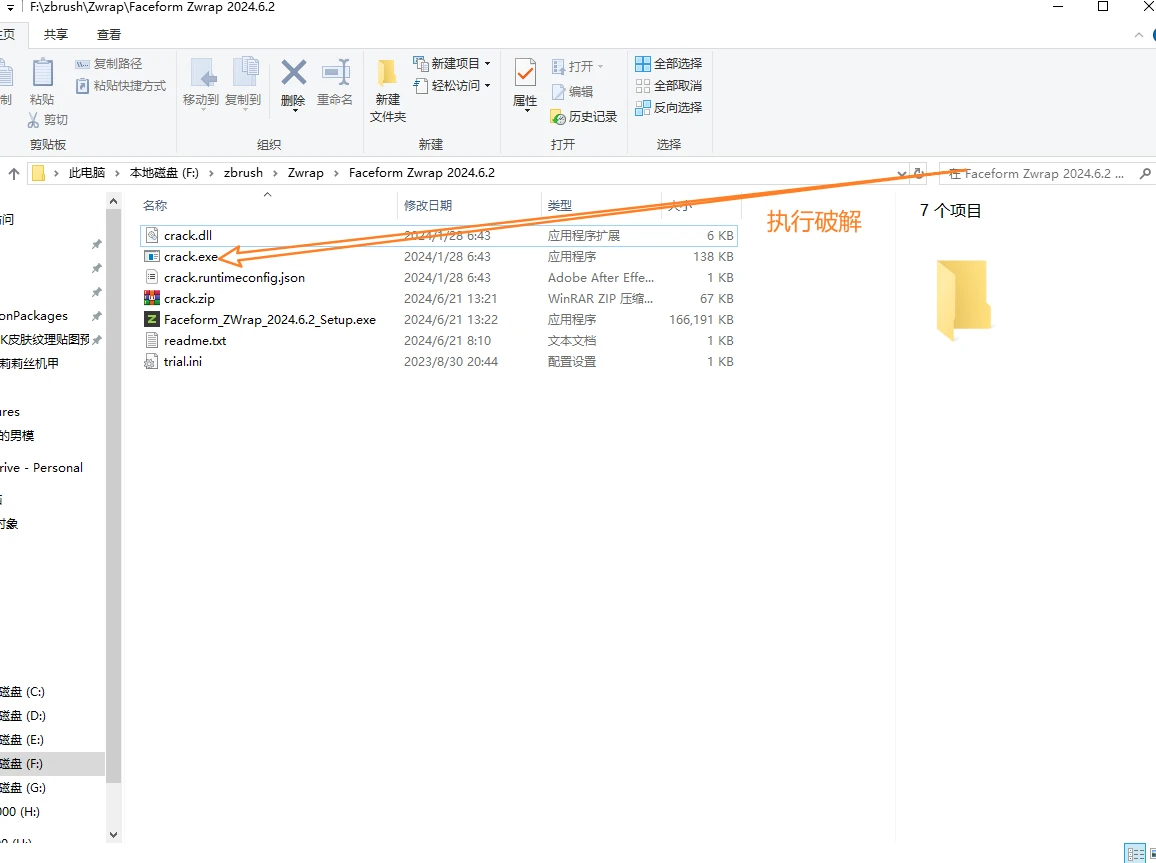Switch to the View ribbon tab

[108, 35]
